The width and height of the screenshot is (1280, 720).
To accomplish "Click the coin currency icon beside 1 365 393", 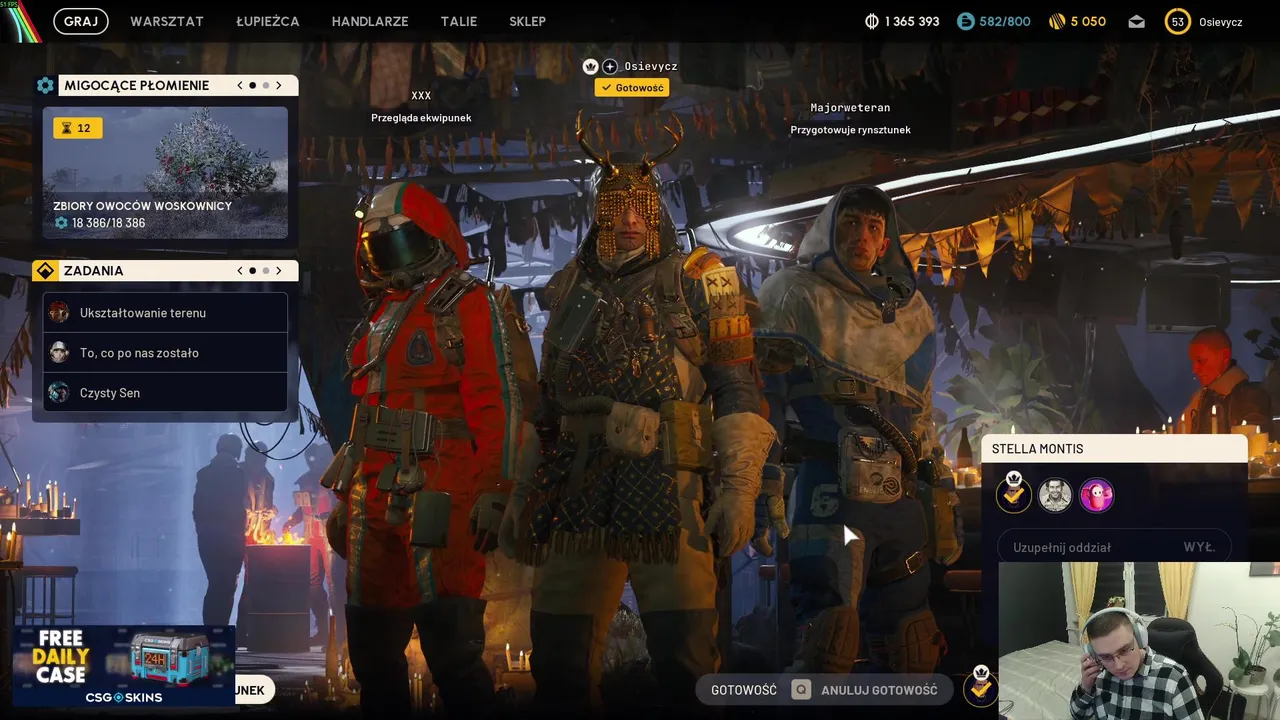I will coord(871,21).
